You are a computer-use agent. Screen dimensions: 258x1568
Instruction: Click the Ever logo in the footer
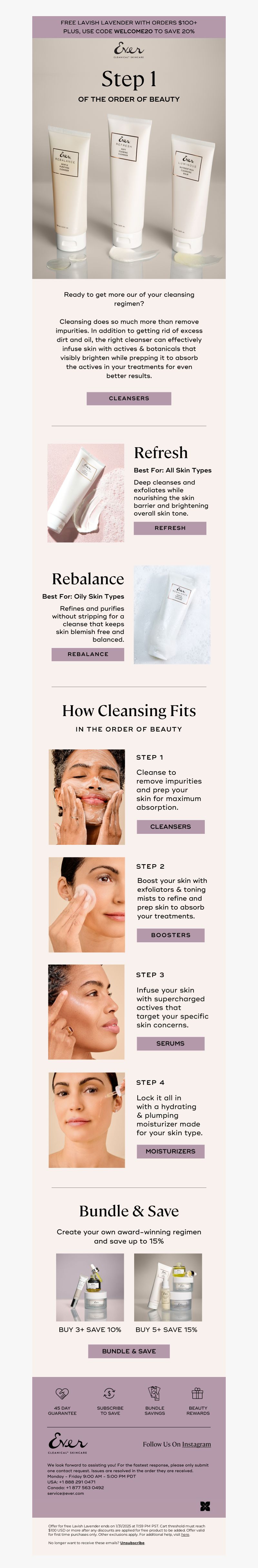tap(67, 1443)
